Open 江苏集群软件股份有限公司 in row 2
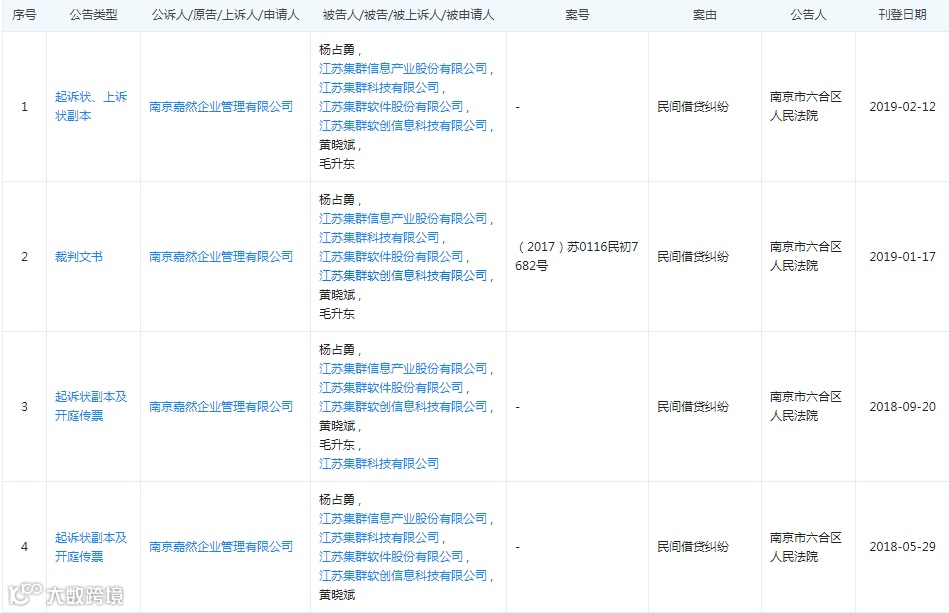Image resolution: width=949 pixels, height=613 pixels. (391, 257)
